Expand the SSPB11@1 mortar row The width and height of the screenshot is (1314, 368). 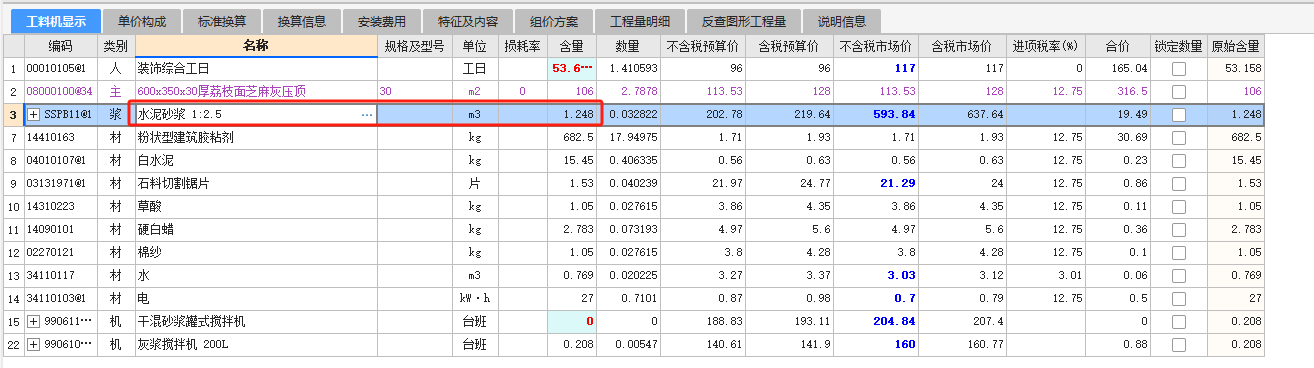point(34,115)
